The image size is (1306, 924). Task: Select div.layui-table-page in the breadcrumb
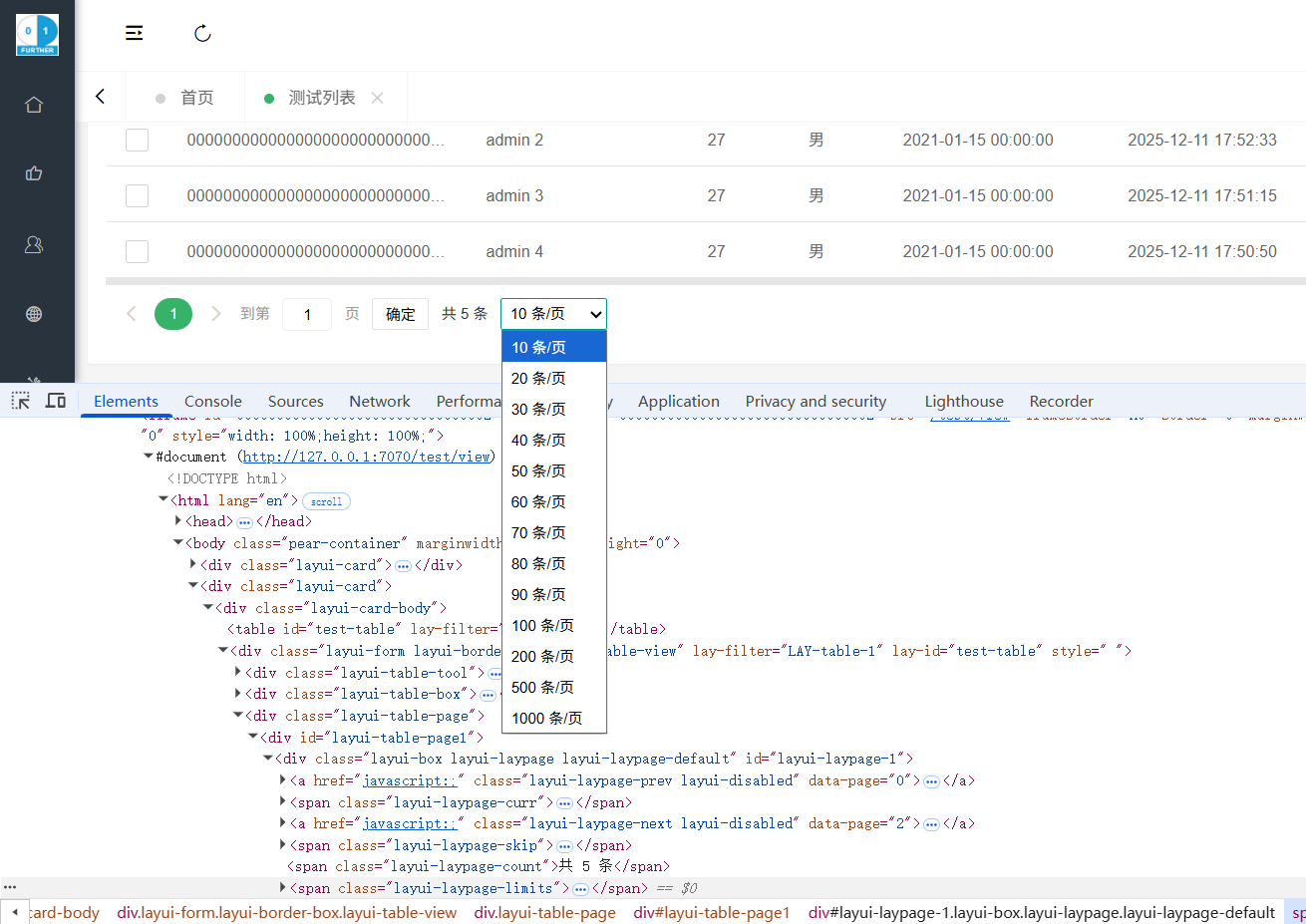544,912
